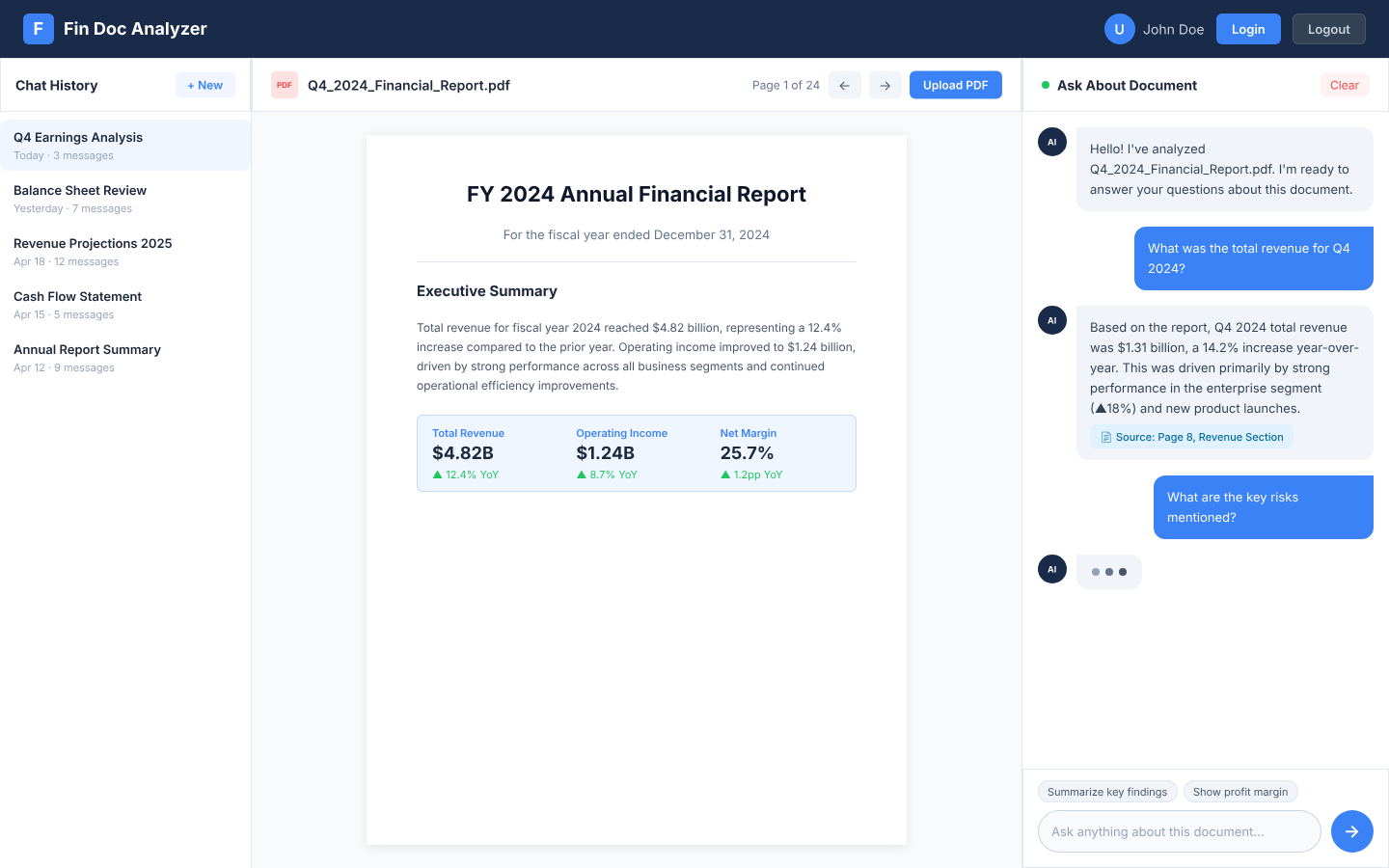This screenshot has width=1389, height=868.
Task: Click the AI avatar beside greeting message
Action: (x=1051, y=142)
